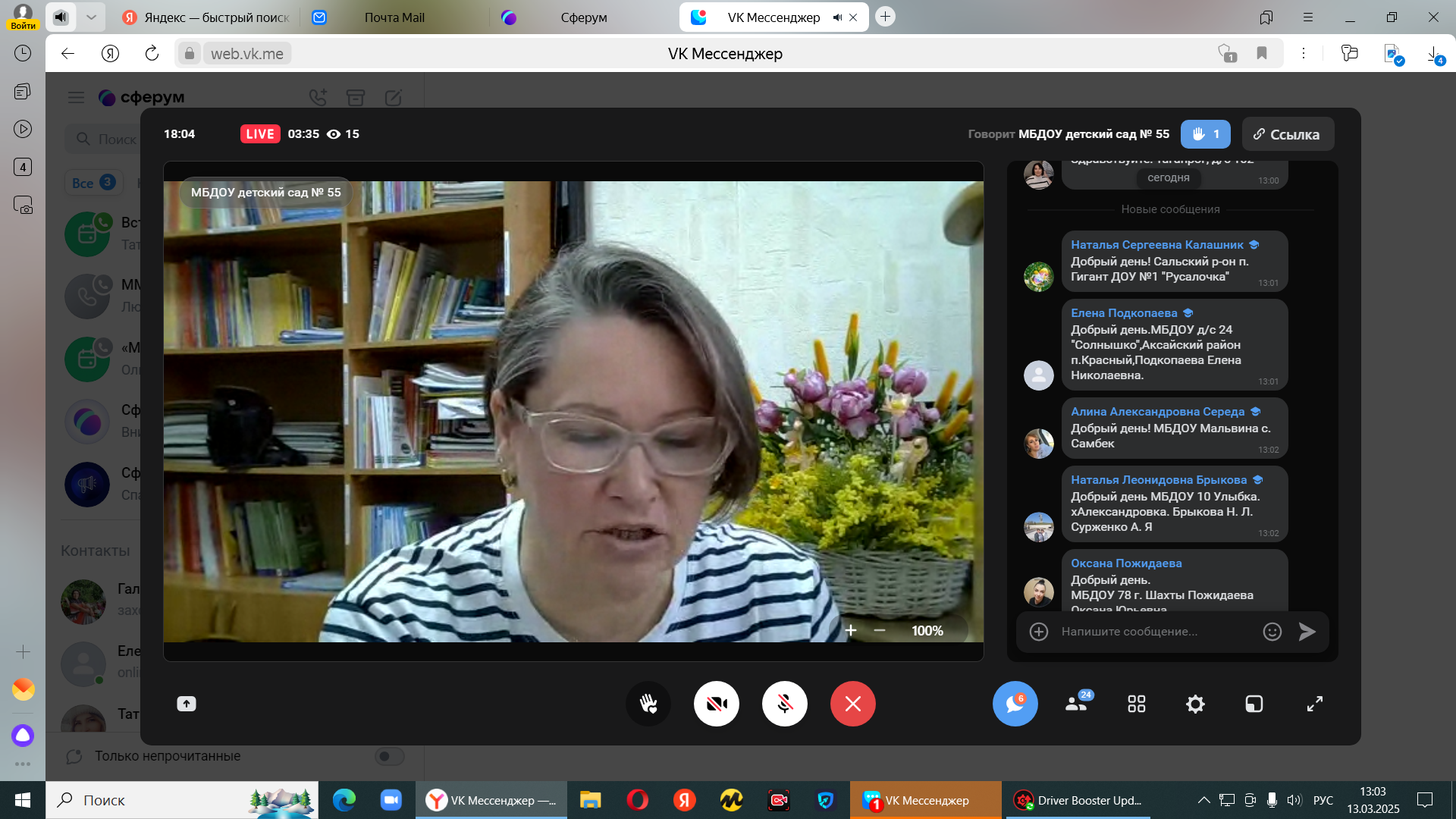Open a new browser tab
The image size is (1456, 819).
(885, 17)
